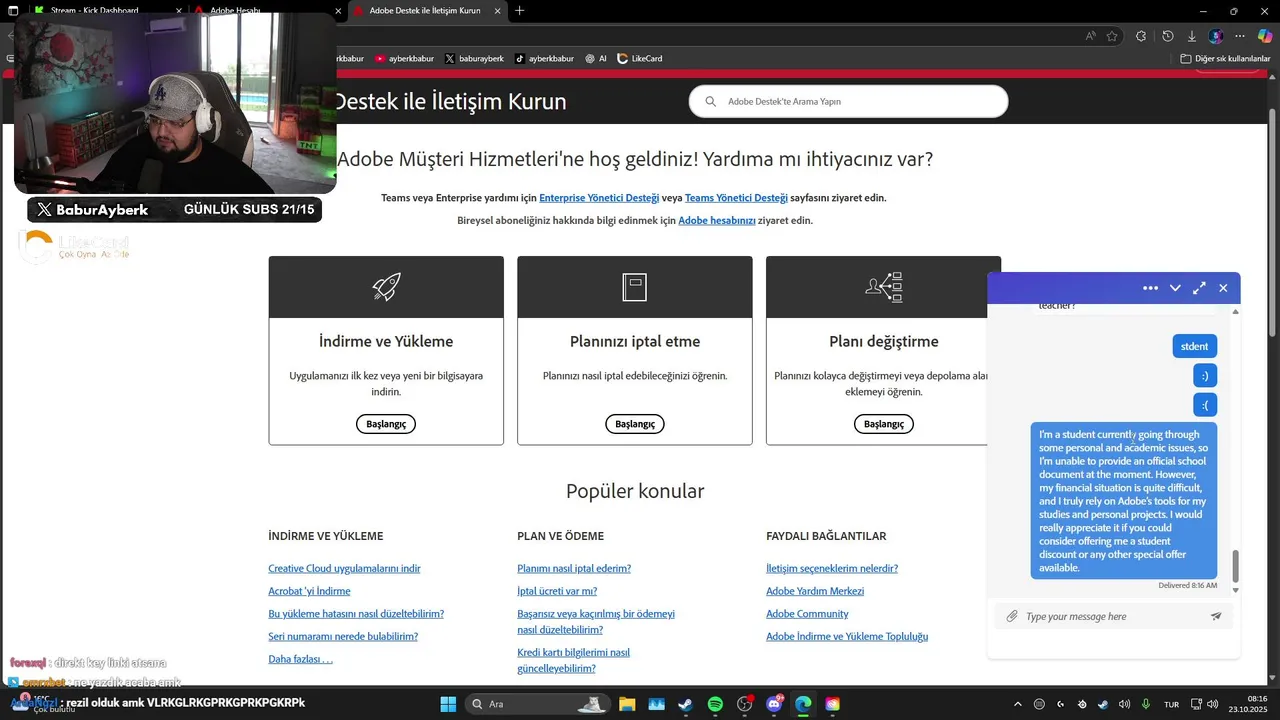
Task: Open the Enterprise Yönetici Desteği link
Action: tap(599, 198)
